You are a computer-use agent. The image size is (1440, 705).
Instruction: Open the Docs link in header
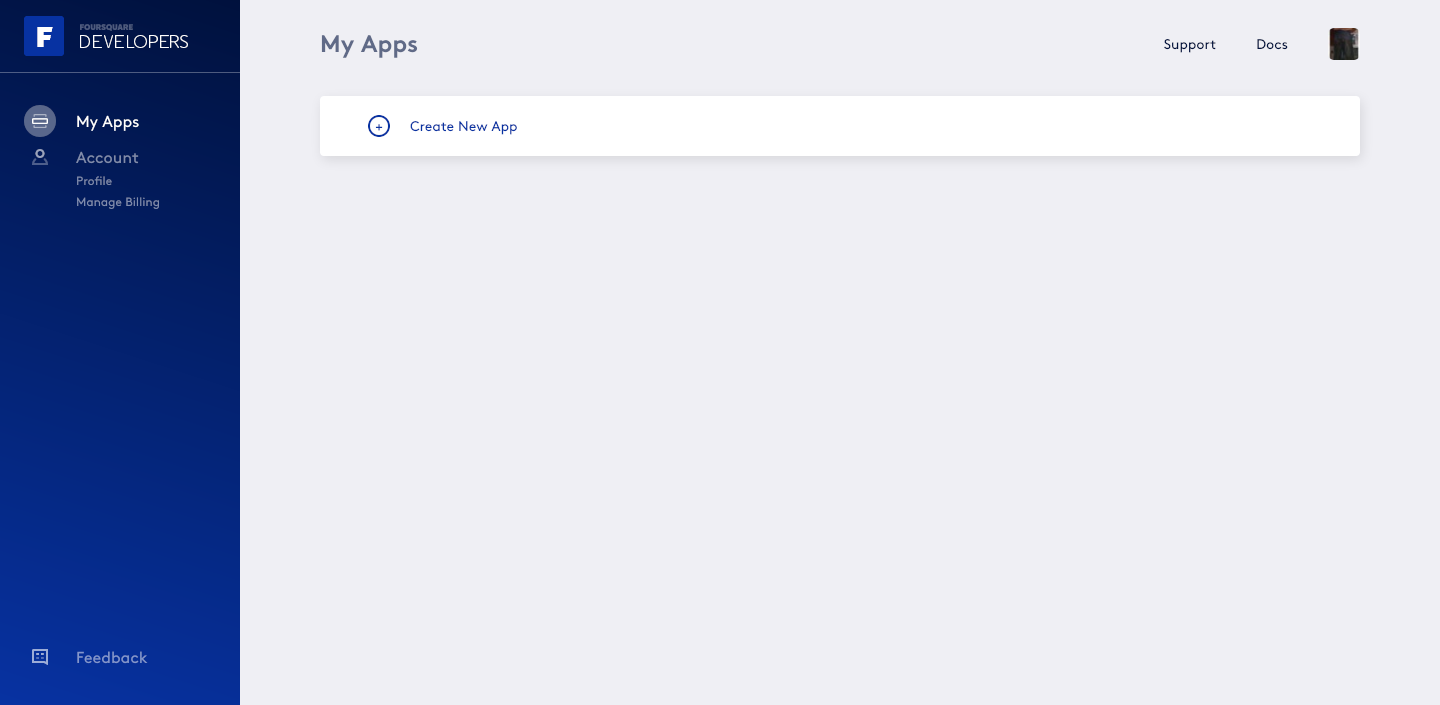click(x=1272, y=45)
